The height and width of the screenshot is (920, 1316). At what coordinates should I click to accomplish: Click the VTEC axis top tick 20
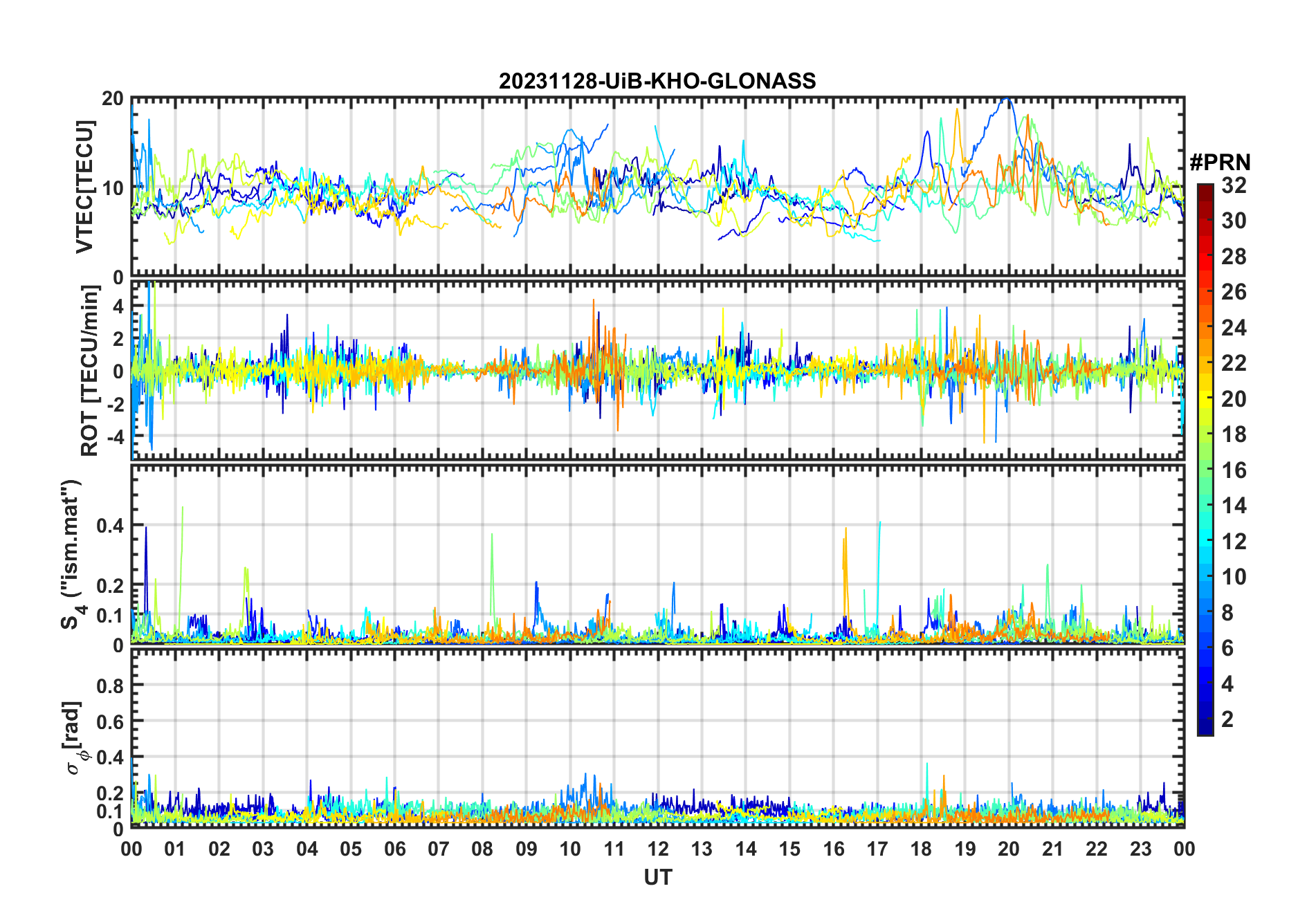pyautogui.click(x=113, y=98)
